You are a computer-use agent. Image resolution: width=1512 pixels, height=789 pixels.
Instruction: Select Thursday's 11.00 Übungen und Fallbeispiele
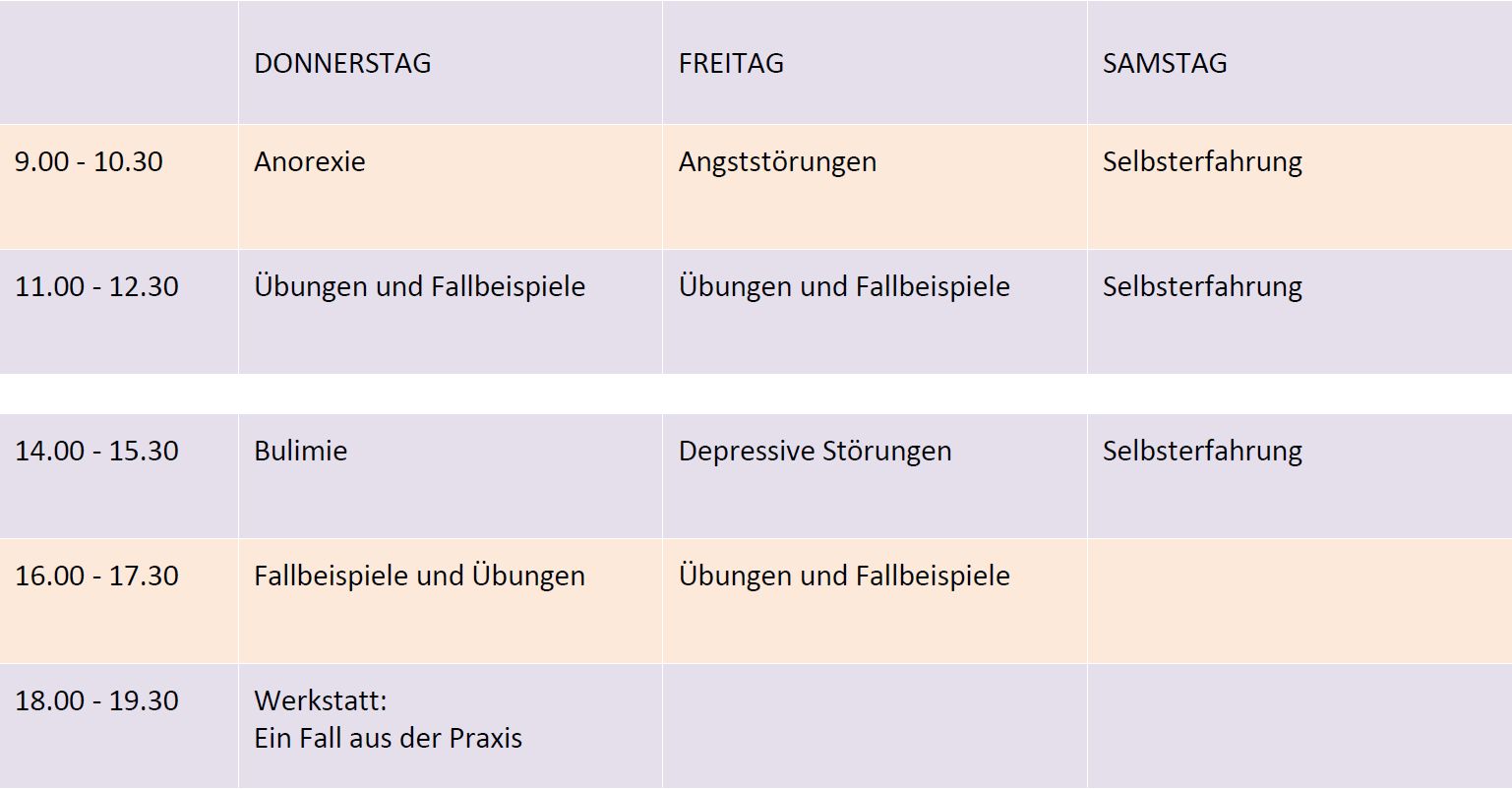click(x=419, y=286)
